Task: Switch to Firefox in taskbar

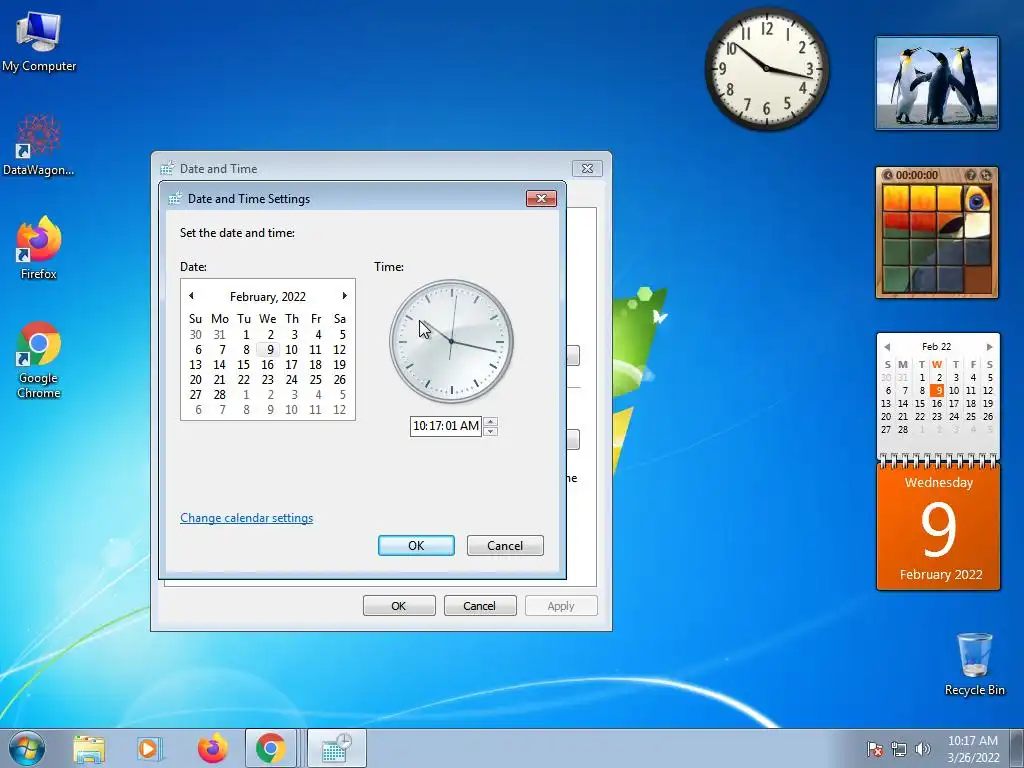Action: (213, 749)
